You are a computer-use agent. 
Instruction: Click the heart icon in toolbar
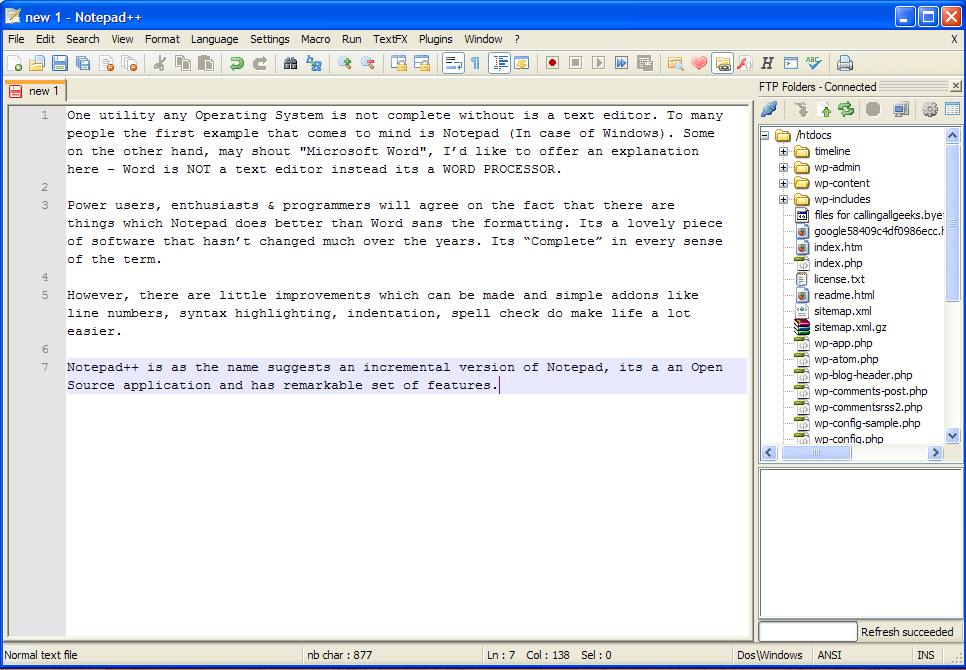699,63
